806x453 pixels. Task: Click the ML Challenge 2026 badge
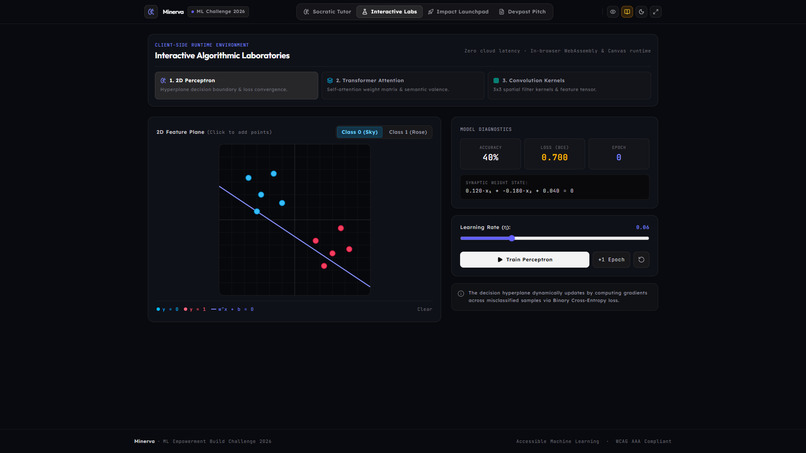218,11
